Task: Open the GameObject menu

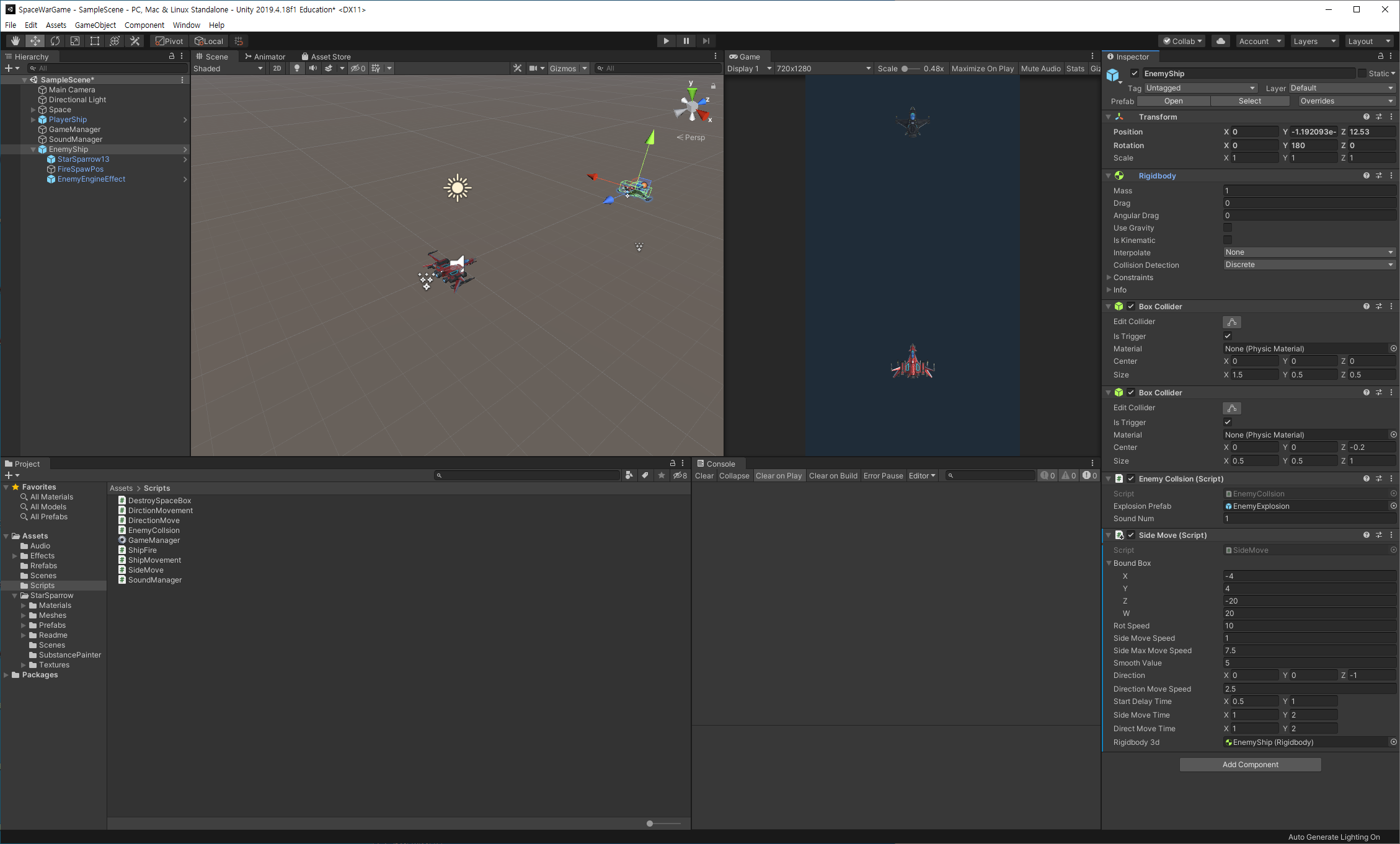Action: coord(95,25)
